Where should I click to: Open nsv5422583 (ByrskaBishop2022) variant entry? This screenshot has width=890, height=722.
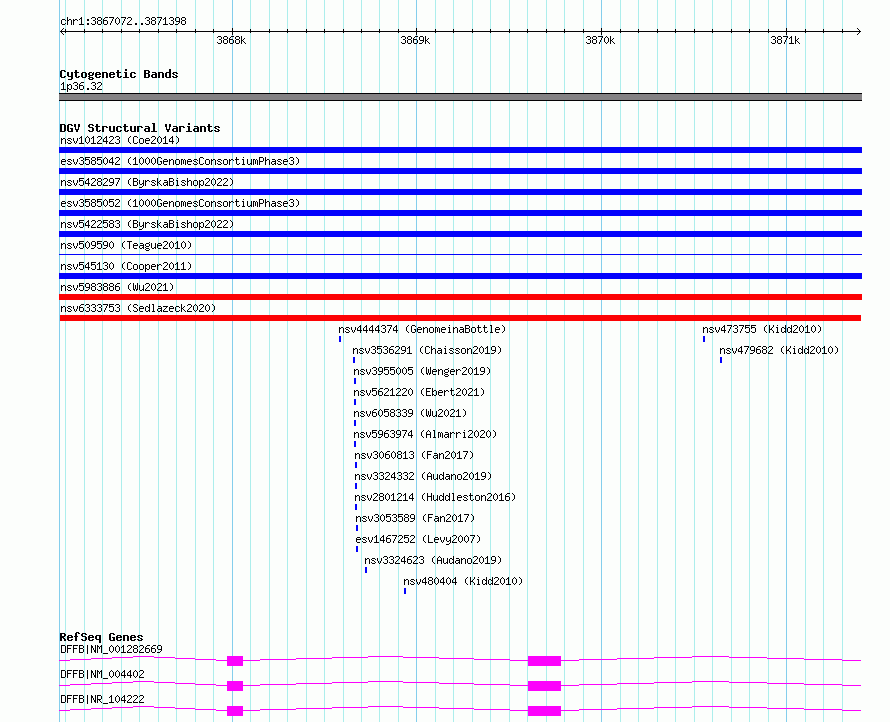pyautogui.click(x=147, y=224)
